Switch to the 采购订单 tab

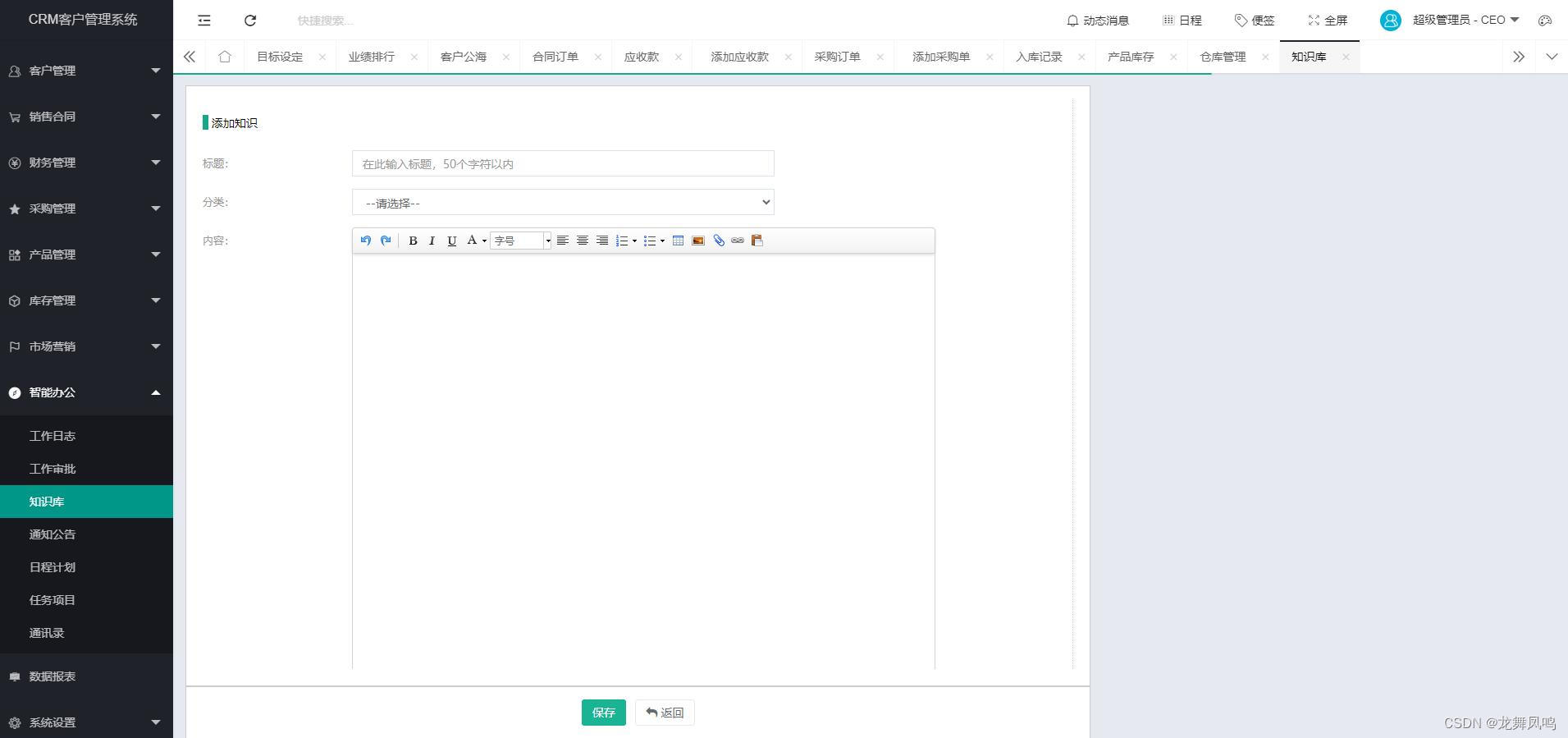click(838, 57)
